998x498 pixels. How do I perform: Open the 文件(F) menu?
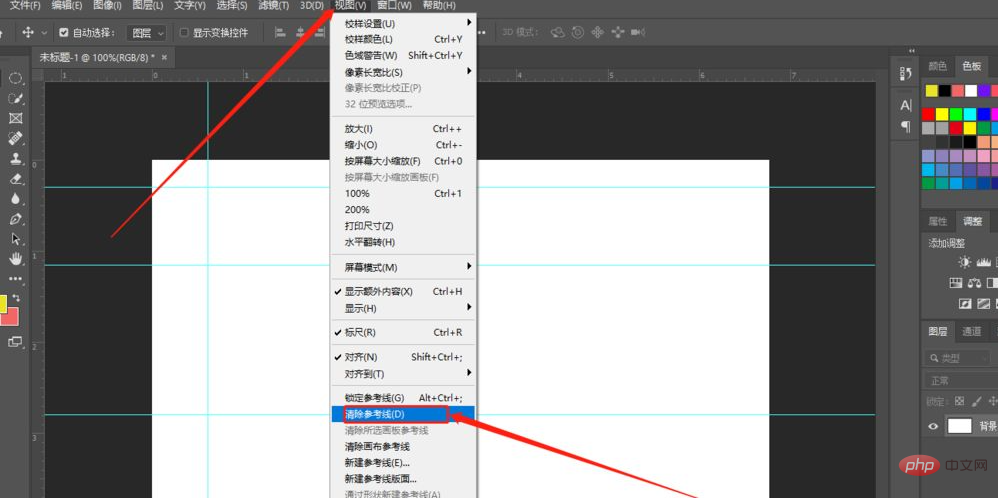point(25,5)
